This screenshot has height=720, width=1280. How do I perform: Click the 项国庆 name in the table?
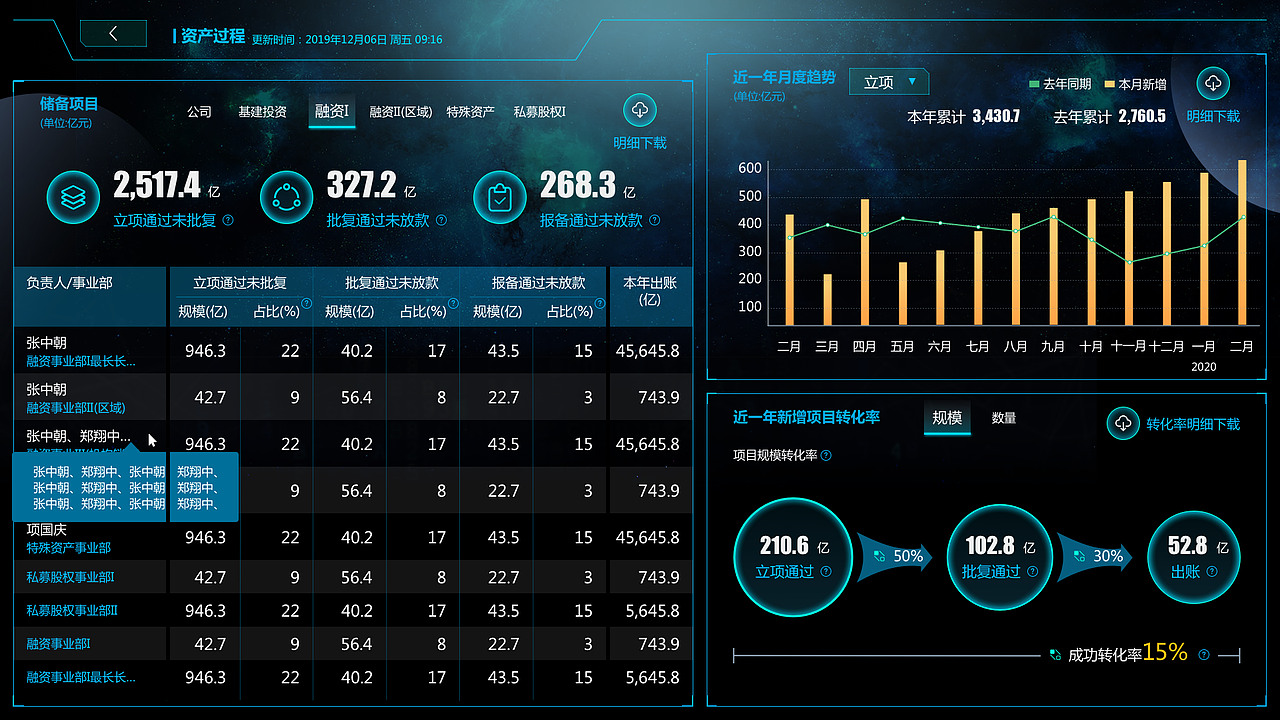coord(46,530)
